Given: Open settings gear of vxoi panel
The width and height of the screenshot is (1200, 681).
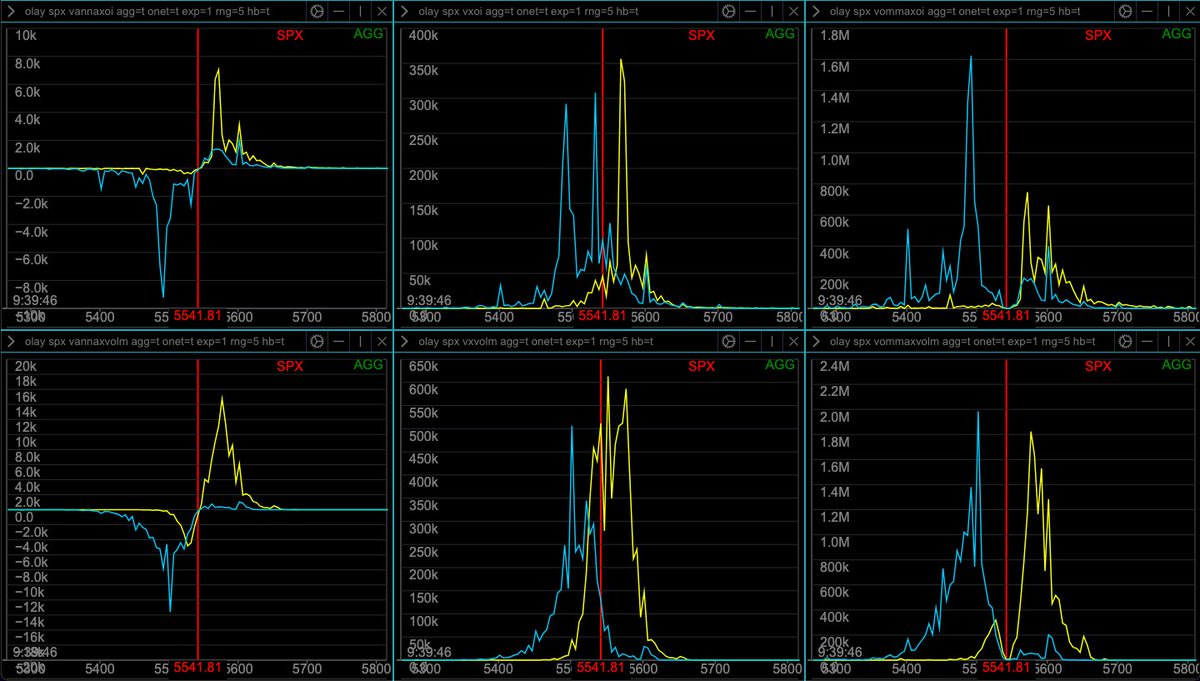Looking at the screenshot, I should tap(728, 12).
